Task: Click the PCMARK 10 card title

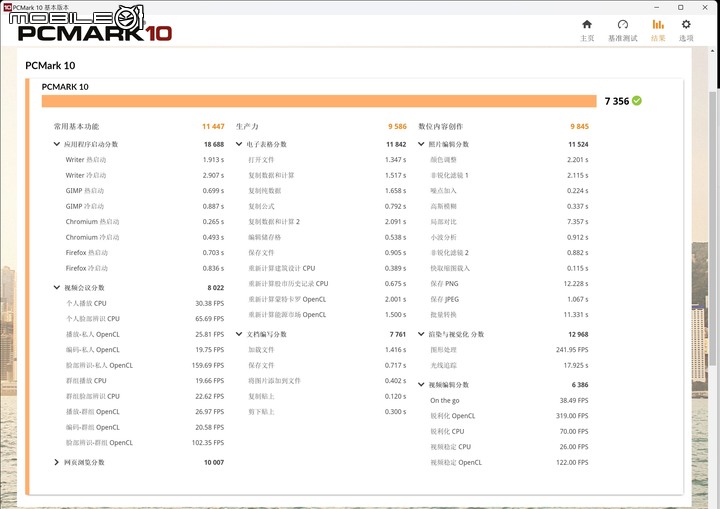Action: click(65, 87)
